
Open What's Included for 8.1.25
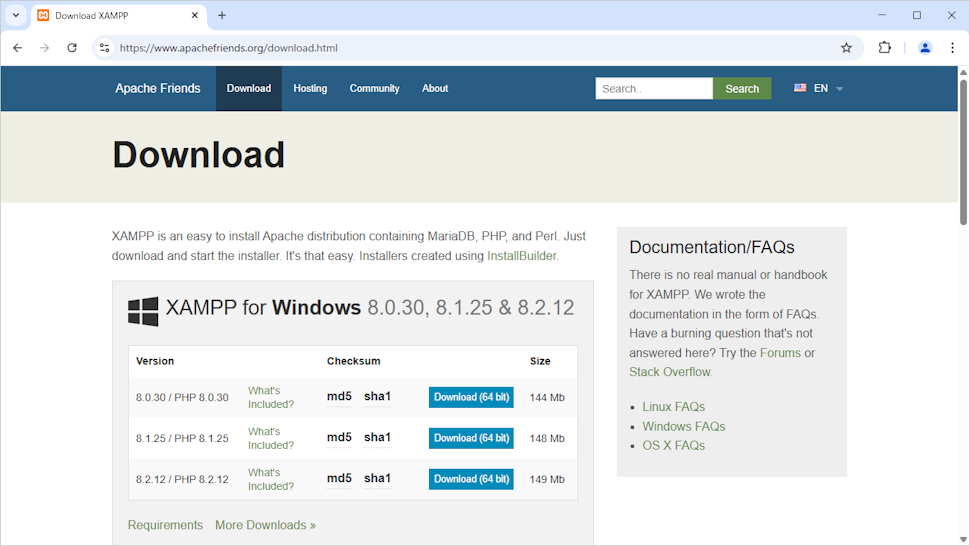click(x=271, y=438)
